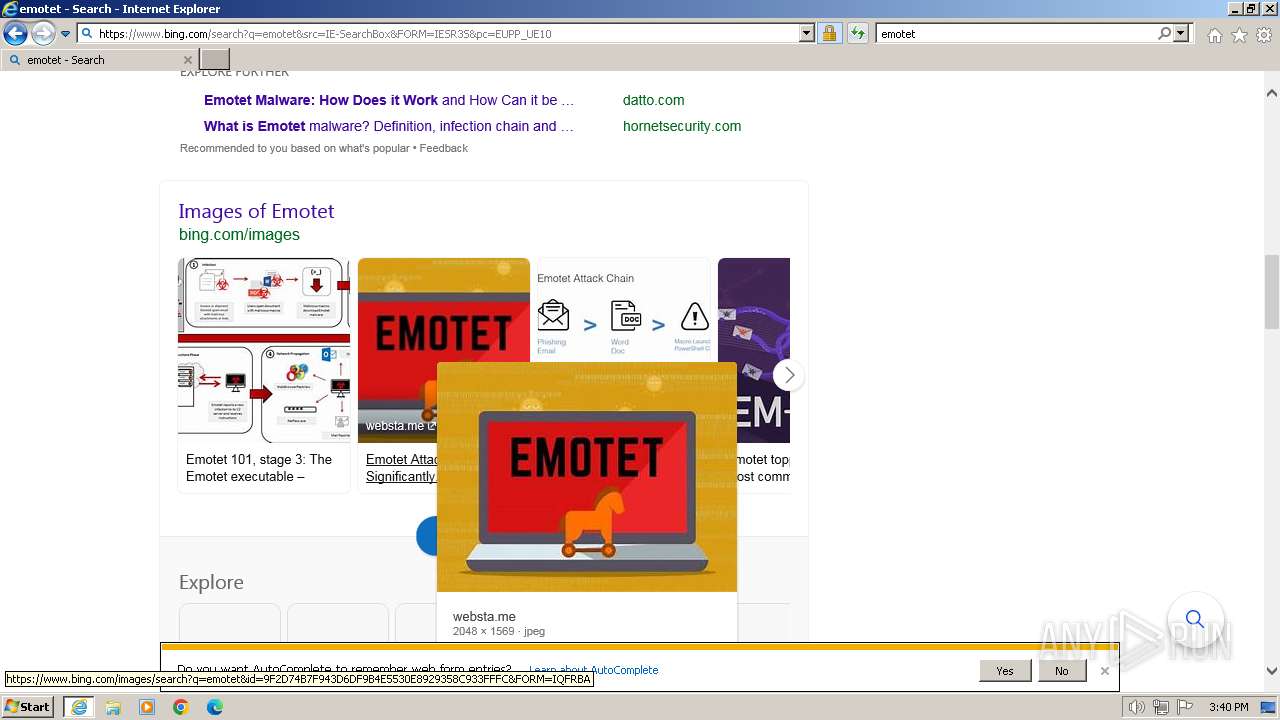Click the Refresh page icon
Image resolution: width=1280 pixels, height=720 pixels.
(857, 33)
